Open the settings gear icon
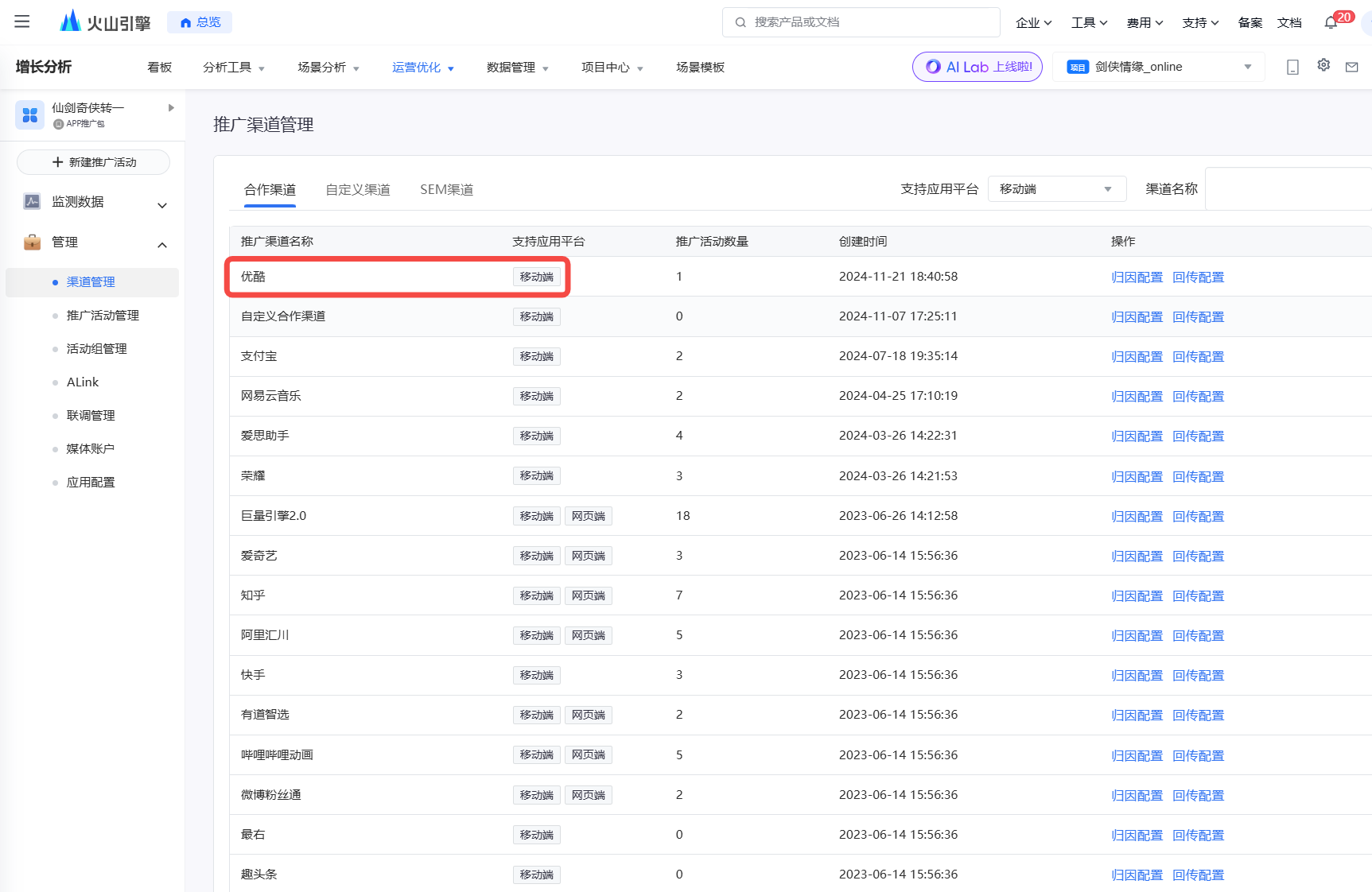 1323,65
